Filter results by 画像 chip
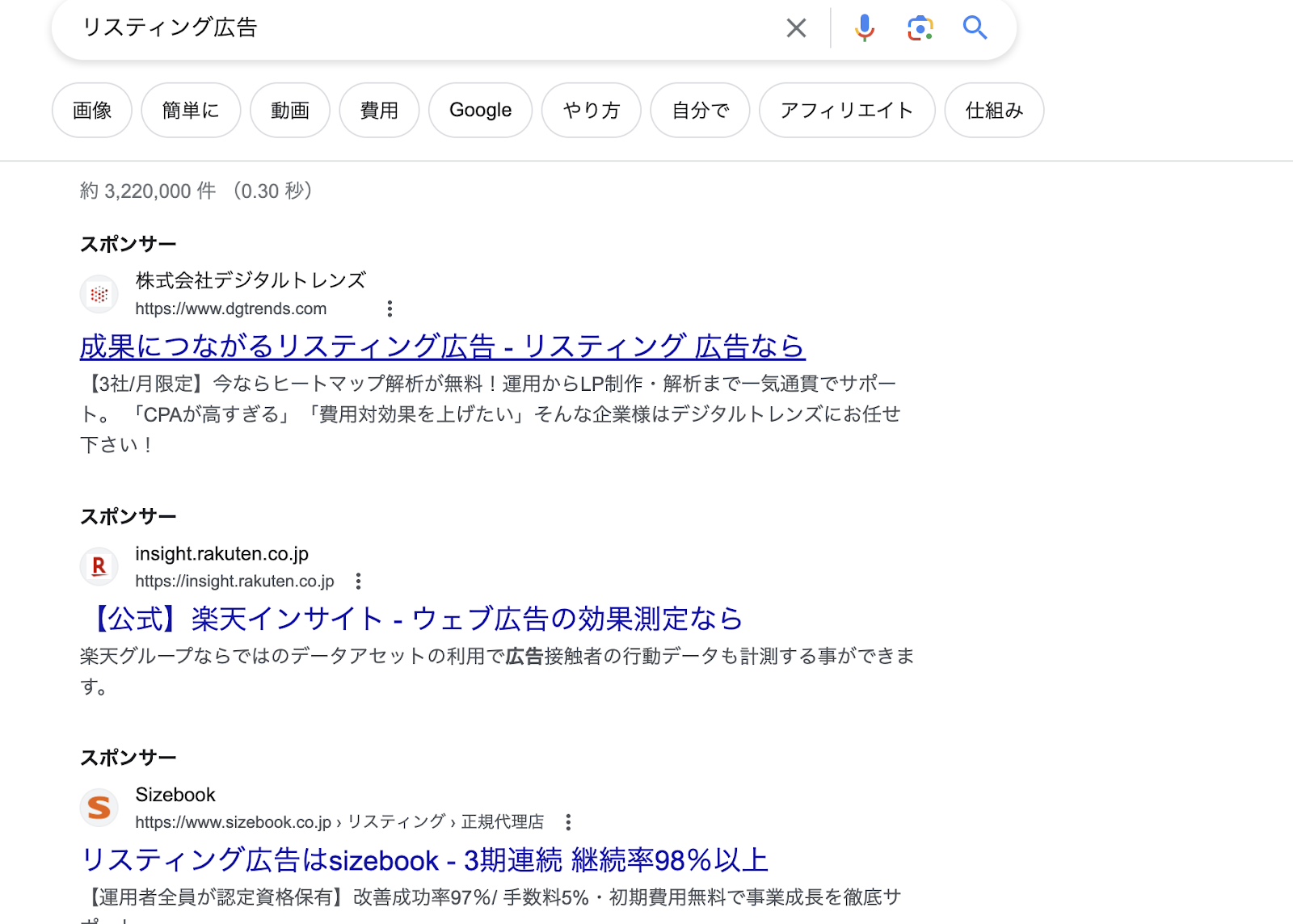This screenshot has height=924, width=1293. click(x=92, y=110)
